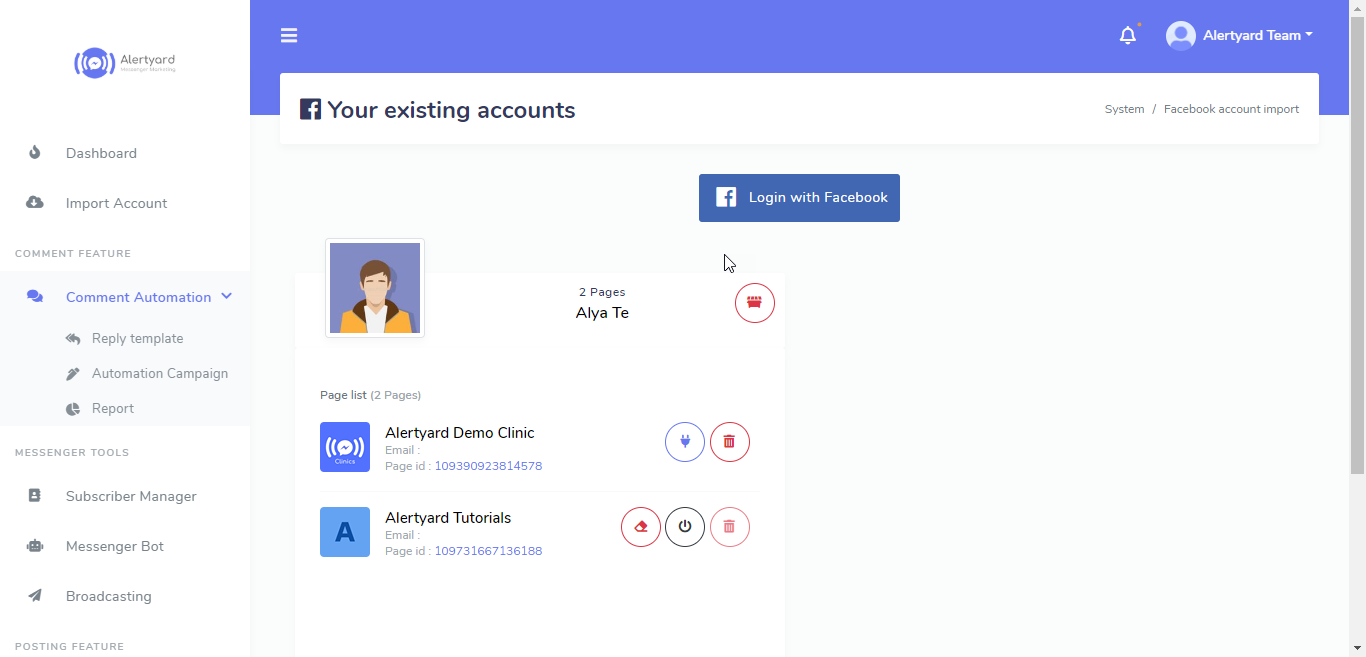This screenshot has height=657, width=1366.
Task: Click System breadcrumb link
Action: tap(1124, 109)
